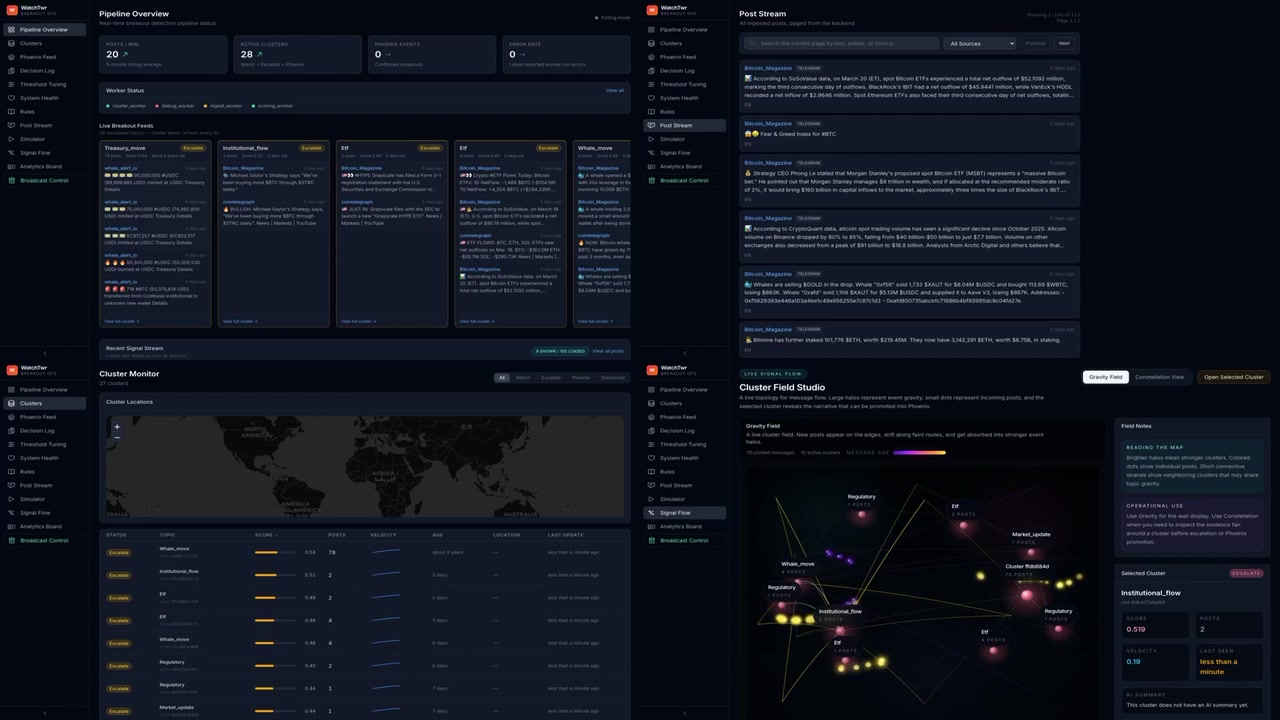1280x720 pixels.
Task: Open Decision Log in Cluster Monitor window sidebar
Action: (x=43, y=431)
